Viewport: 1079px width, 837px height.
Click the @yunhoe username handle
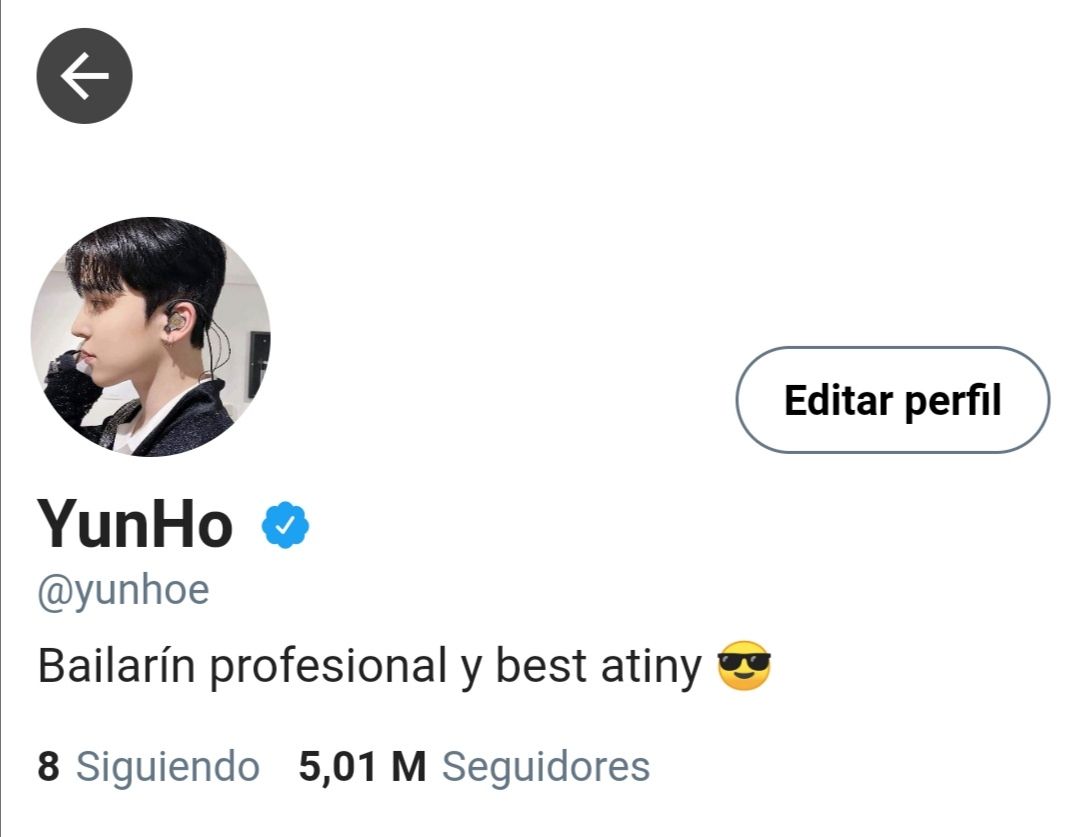[x=123, y=591]
